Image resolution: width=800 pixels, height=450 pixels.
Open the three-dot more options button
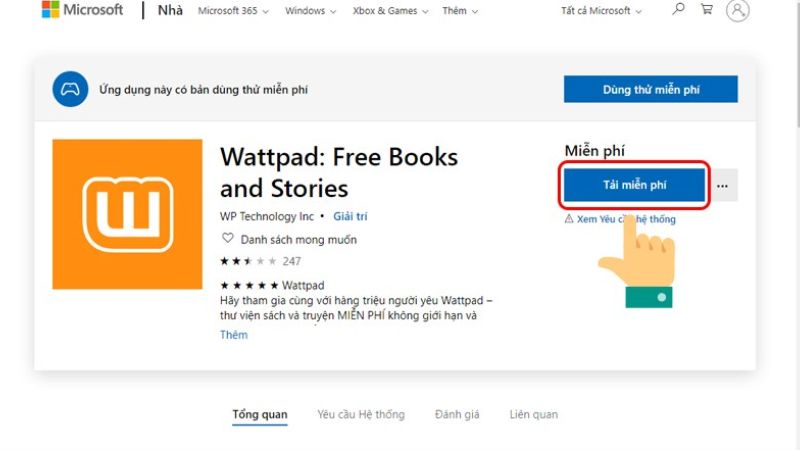click(x=723, y=185)
